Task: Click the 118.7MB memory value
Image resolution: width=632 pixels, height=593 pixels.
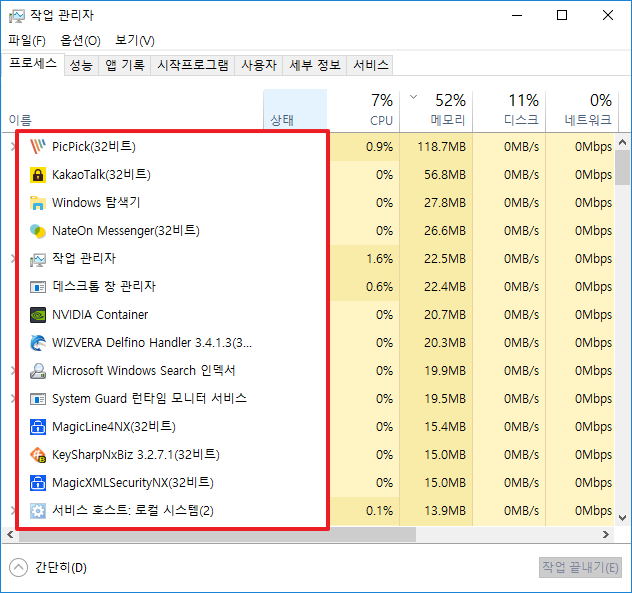Action: (x=441, y=146)
